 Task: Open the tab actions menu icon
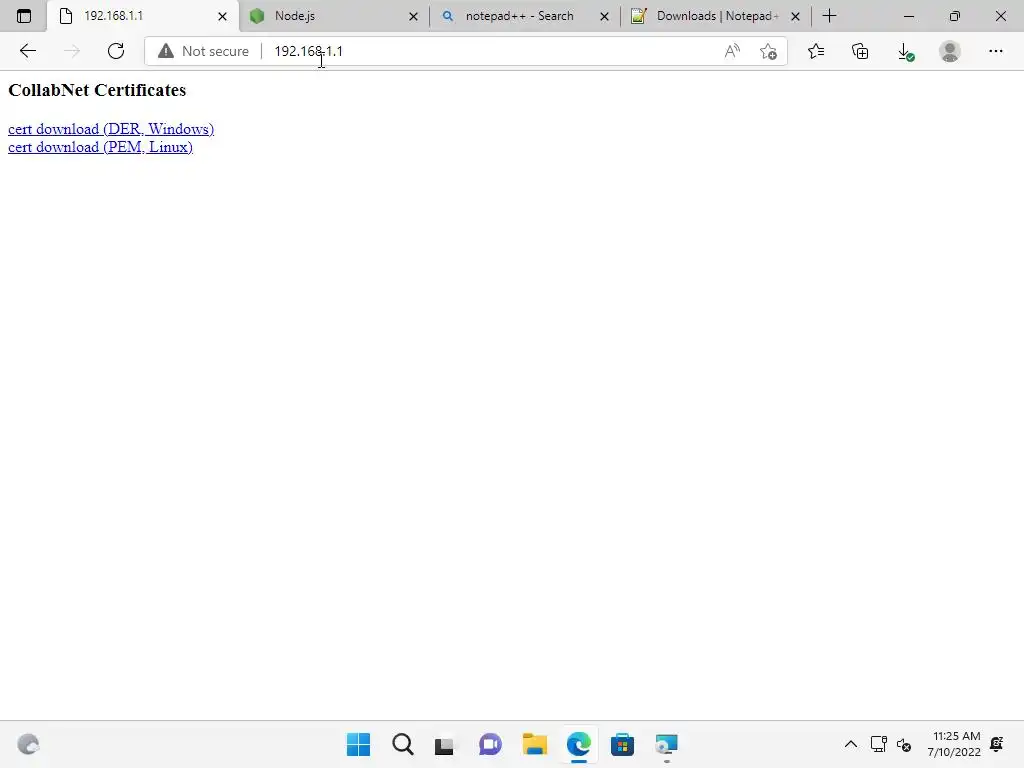click(x=24, y=16)
